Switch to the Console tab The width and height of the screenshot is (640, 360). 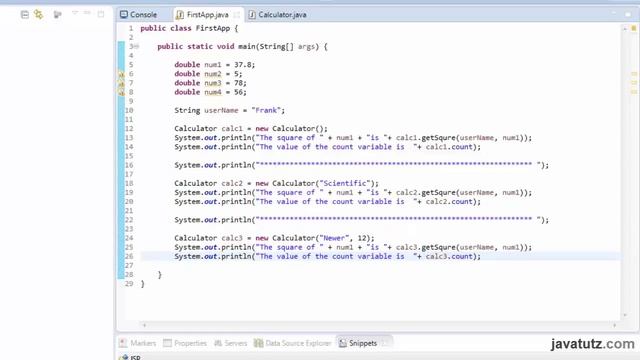pyautogui.click(x=139, y=15)
